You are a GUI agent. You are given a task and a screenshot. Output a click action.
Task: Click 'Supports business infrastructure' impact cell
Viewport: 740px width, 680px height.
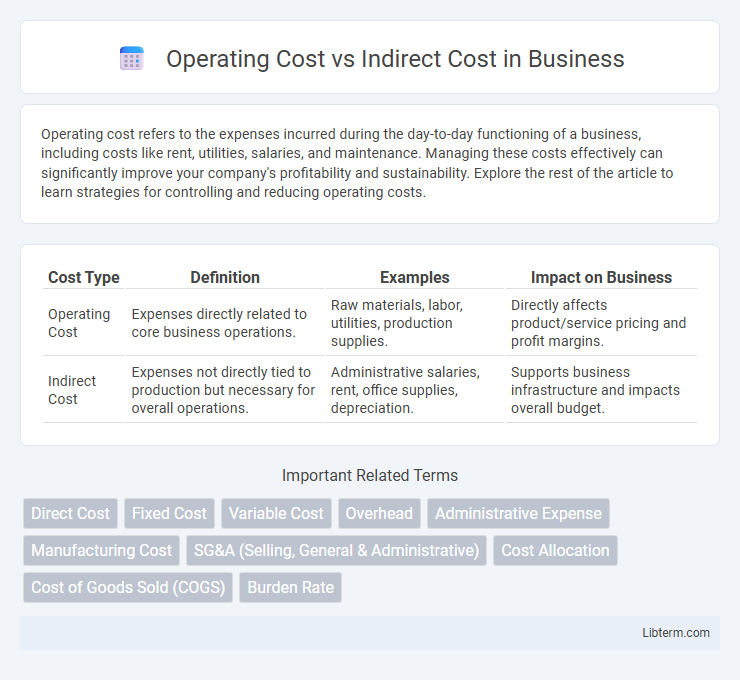(x=601, y=390)
